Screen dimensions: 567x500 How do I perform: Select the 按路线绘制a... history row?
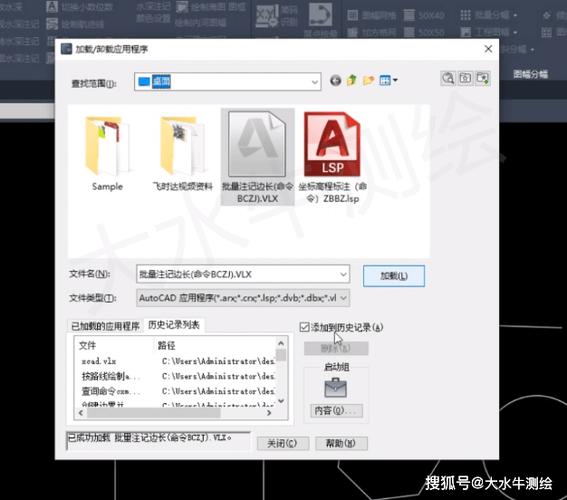177,376
